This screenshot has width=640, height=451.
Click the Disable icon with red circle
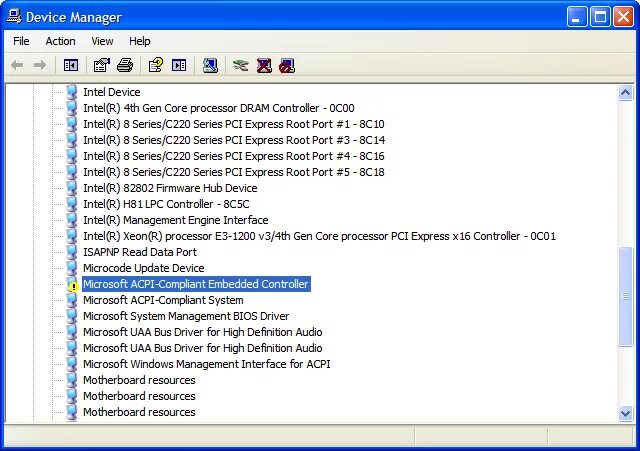pos(287,65)
